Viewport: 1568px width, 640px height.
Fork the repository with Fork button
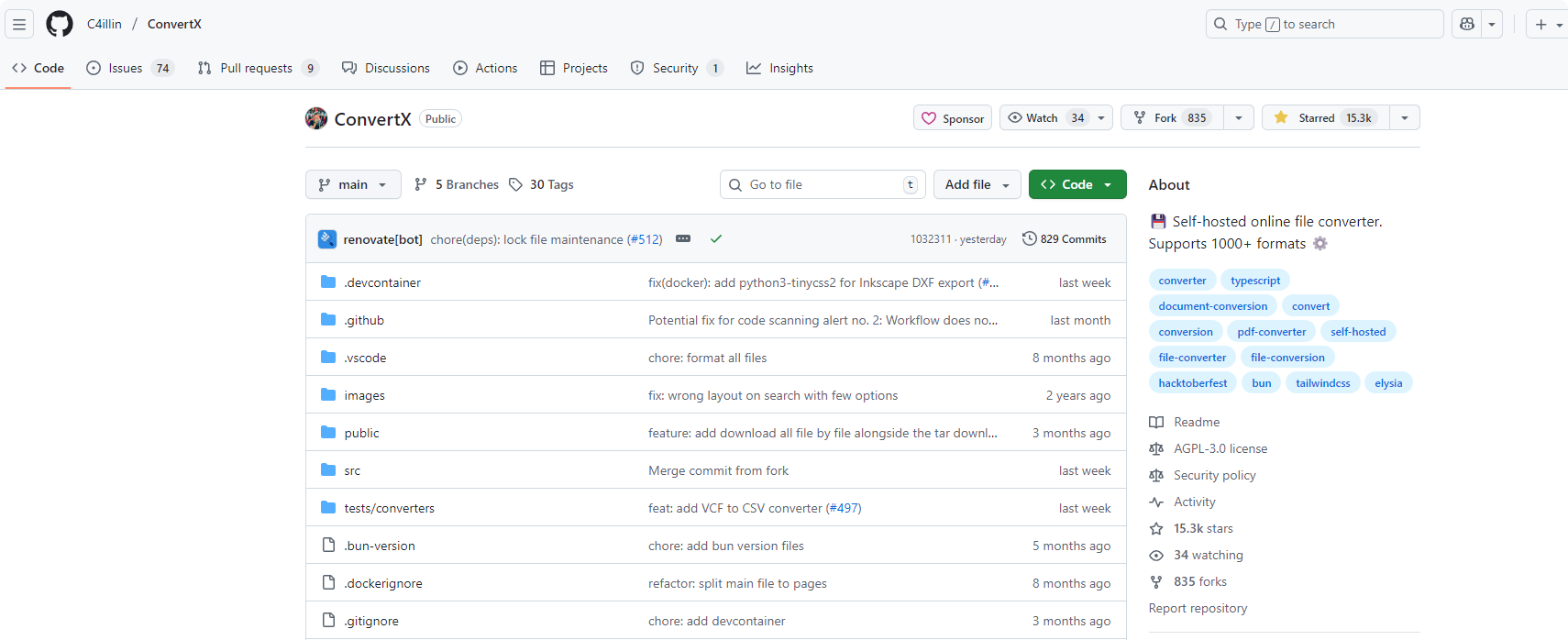pos(1172,117)
